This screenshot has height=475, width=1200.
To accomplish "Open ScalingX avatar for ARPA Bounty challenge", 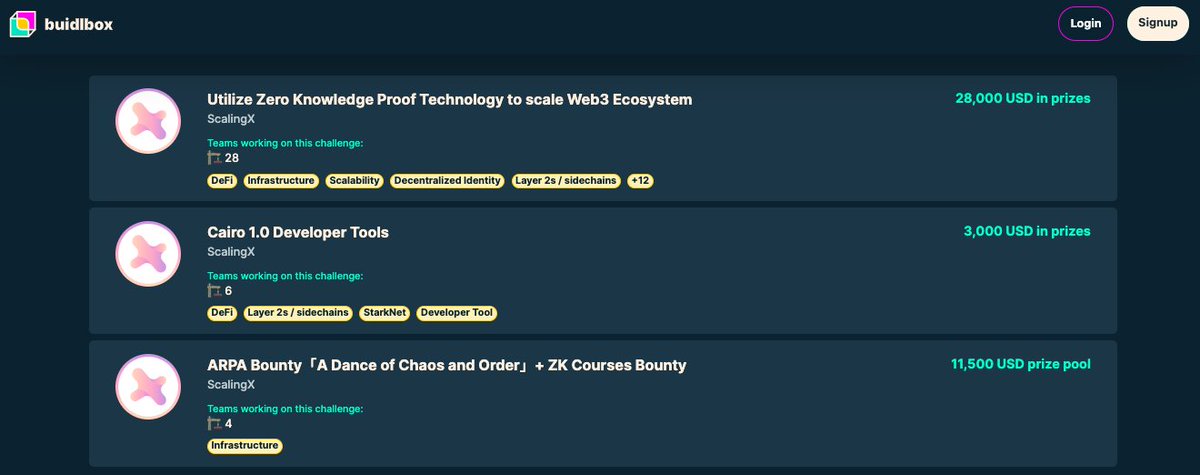I will click(148, 387).
